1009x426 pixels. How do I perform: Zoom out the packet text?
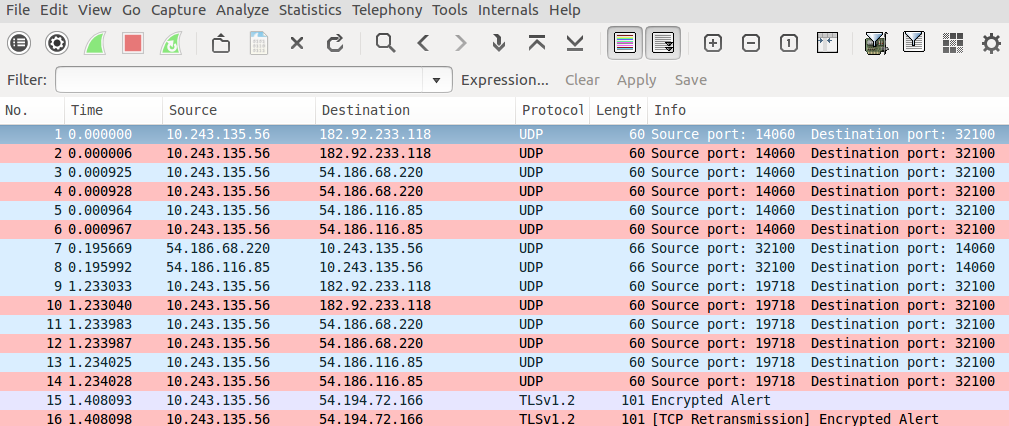pyautogui.click(x=751, y=43)
